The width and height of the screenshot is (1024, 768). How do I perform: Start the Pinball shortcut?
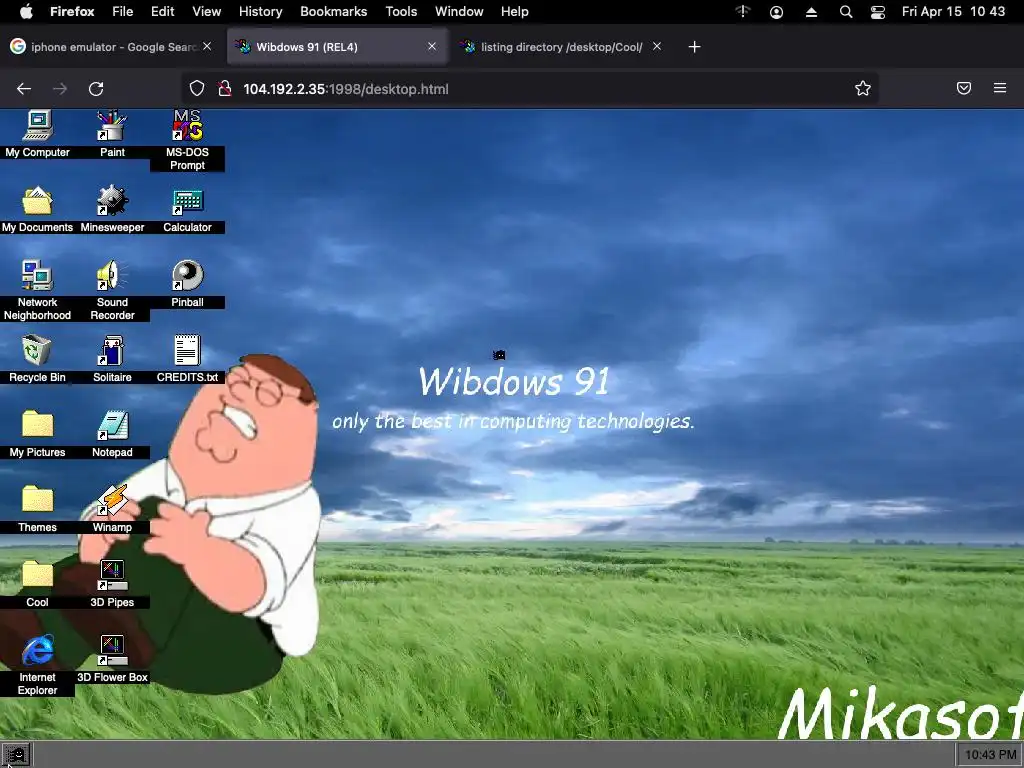187,284
